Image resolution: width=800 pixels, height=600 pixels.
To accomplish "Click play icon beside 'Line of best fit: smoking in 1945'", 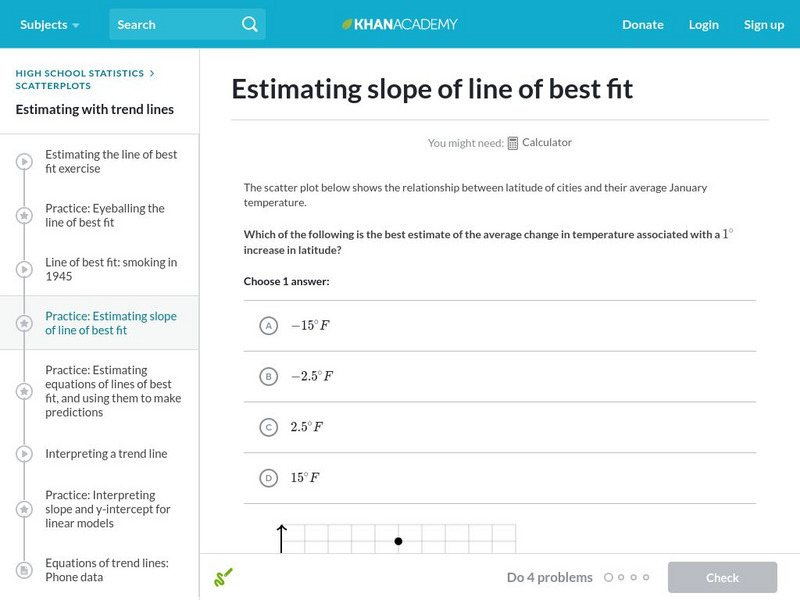I will 24,269.
